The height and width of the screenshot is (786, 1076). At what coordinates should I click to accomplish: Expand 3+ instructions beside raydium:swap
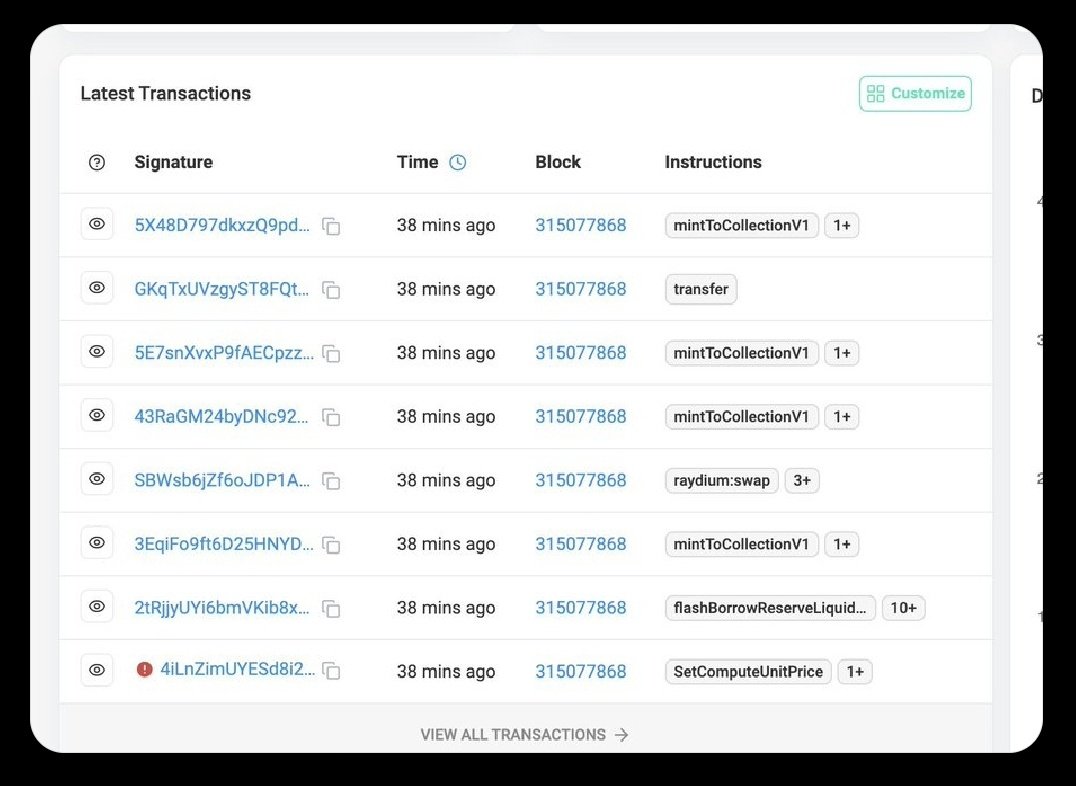point(802,481)
